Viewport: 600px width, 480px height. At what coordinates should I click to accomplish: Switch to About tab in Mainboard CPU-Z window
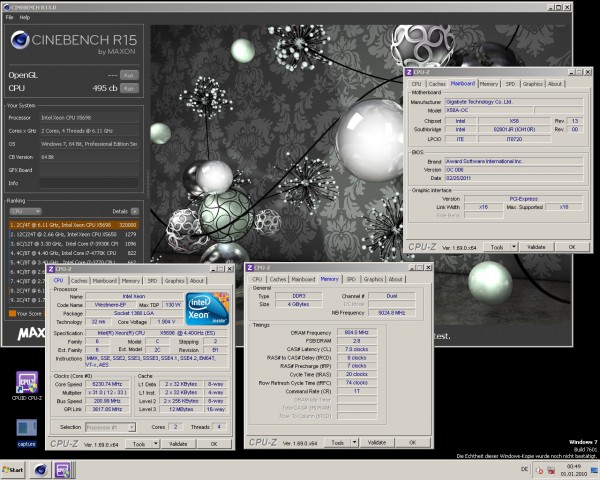[x=555, y=84]
